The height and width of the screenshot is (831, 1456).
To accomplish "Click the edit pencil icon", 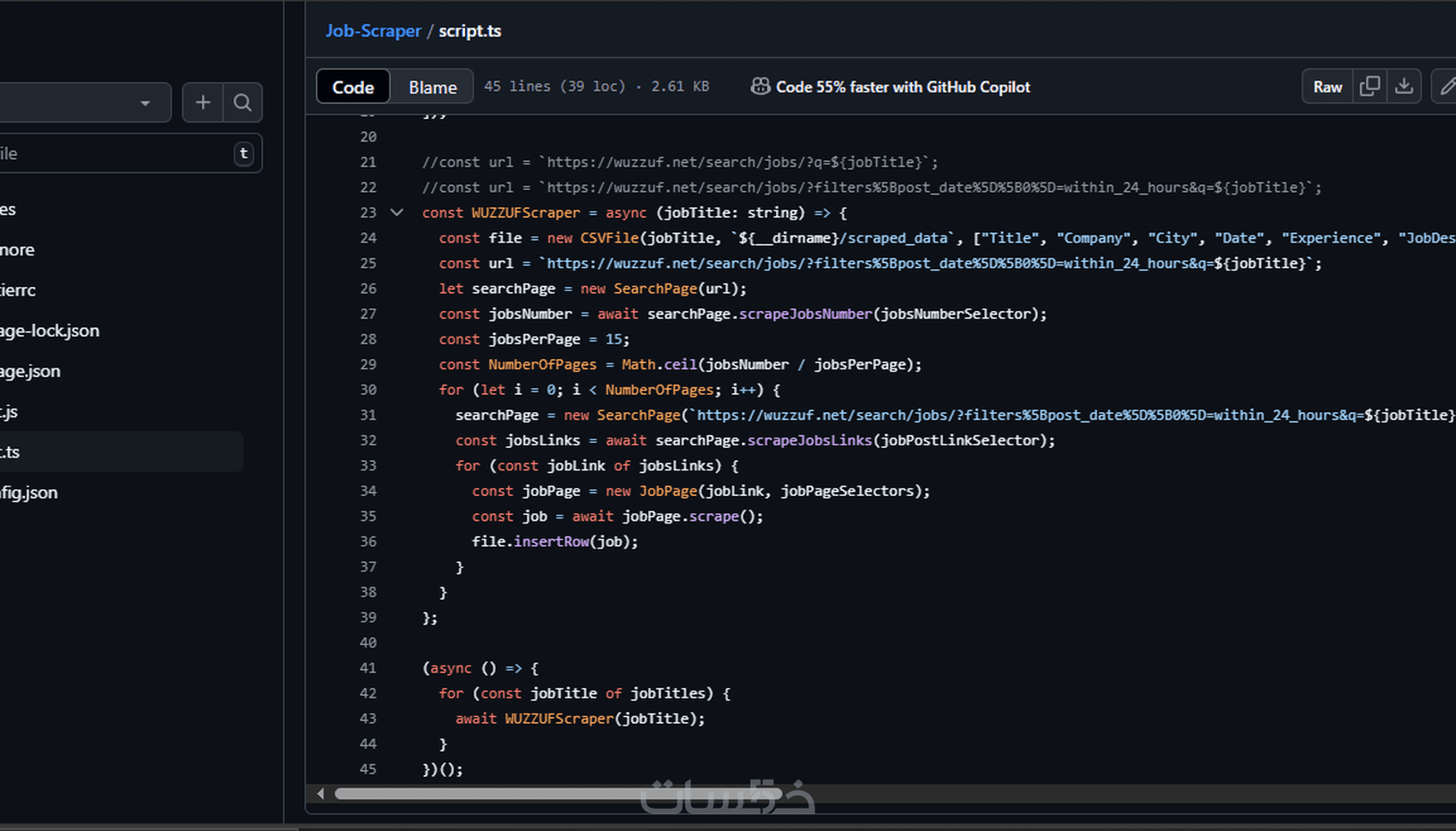I will [x=1447, y=87].
